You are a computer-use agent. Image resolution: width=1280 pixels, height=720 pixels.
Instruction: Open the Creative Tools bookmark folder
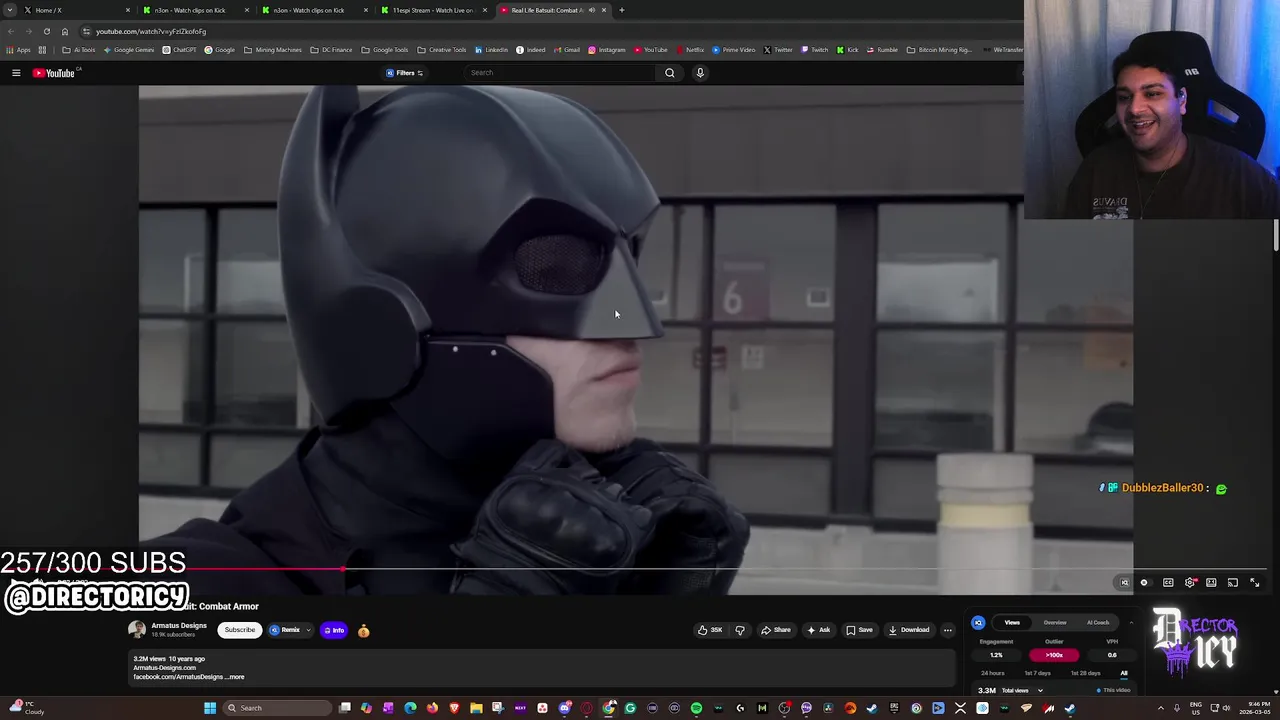point(442,50)
